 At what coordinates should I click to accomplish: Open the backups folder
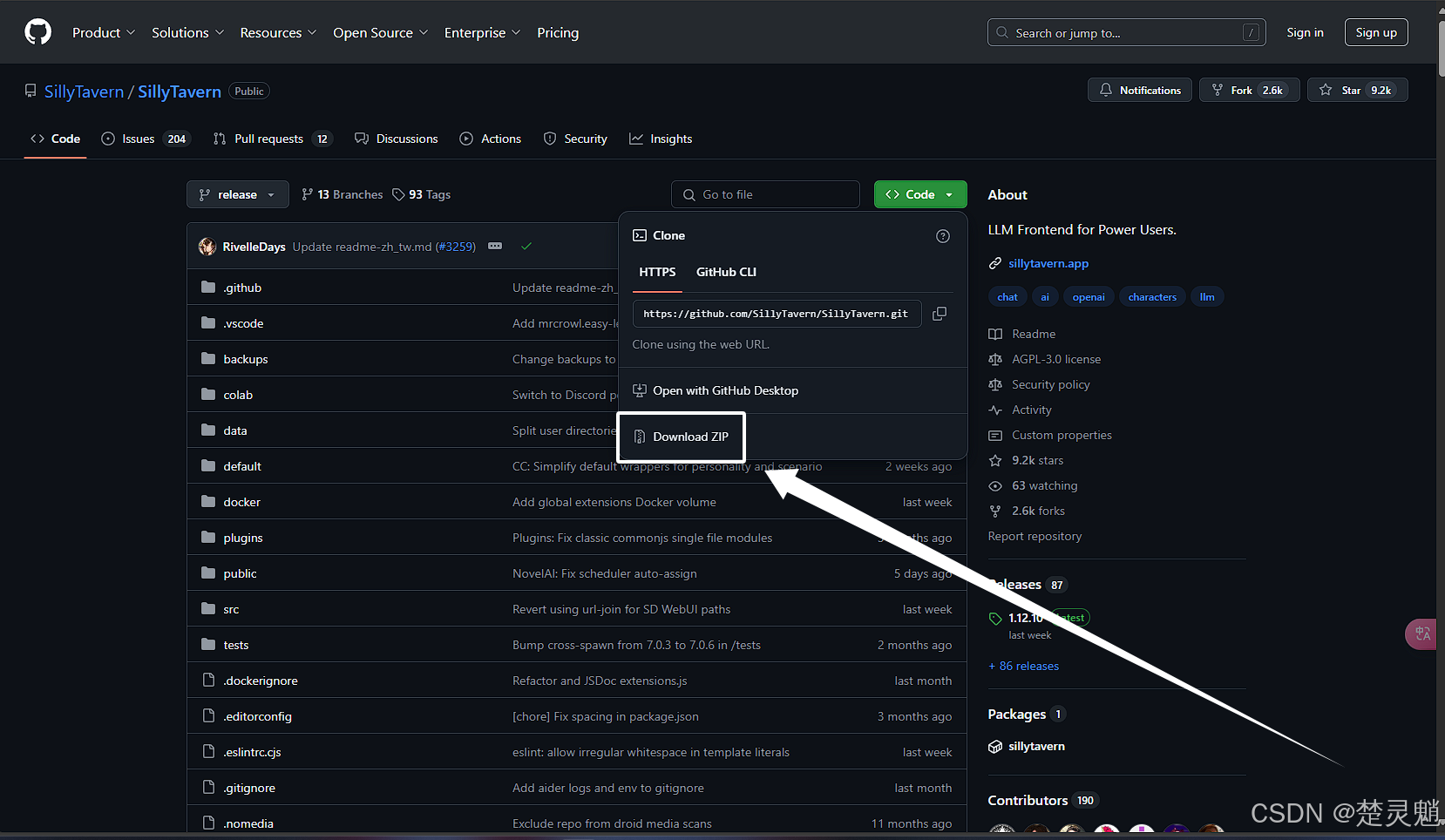click(246, 359)
